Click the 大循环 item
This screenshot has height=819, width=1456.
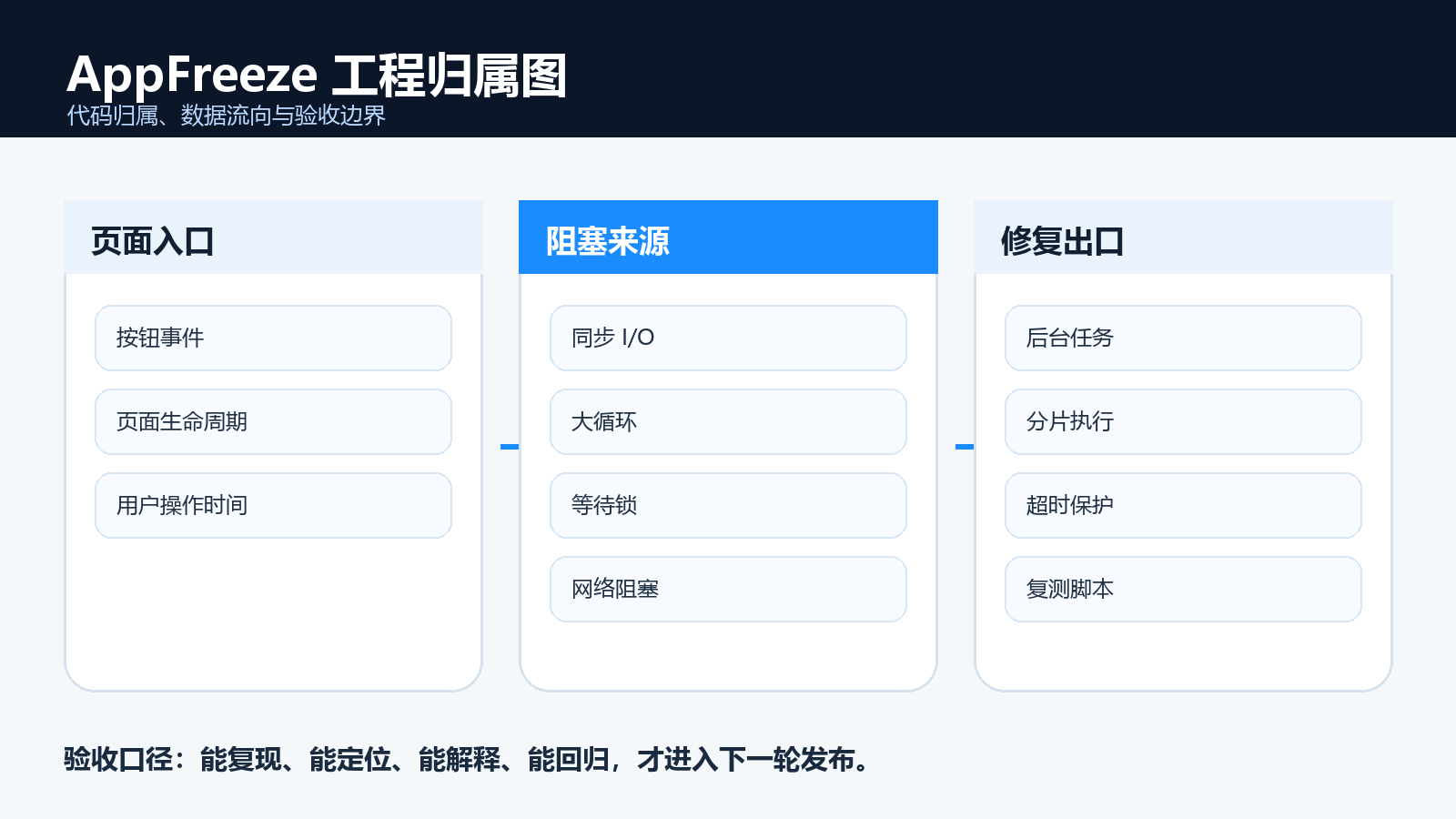[x=728, y=422]
